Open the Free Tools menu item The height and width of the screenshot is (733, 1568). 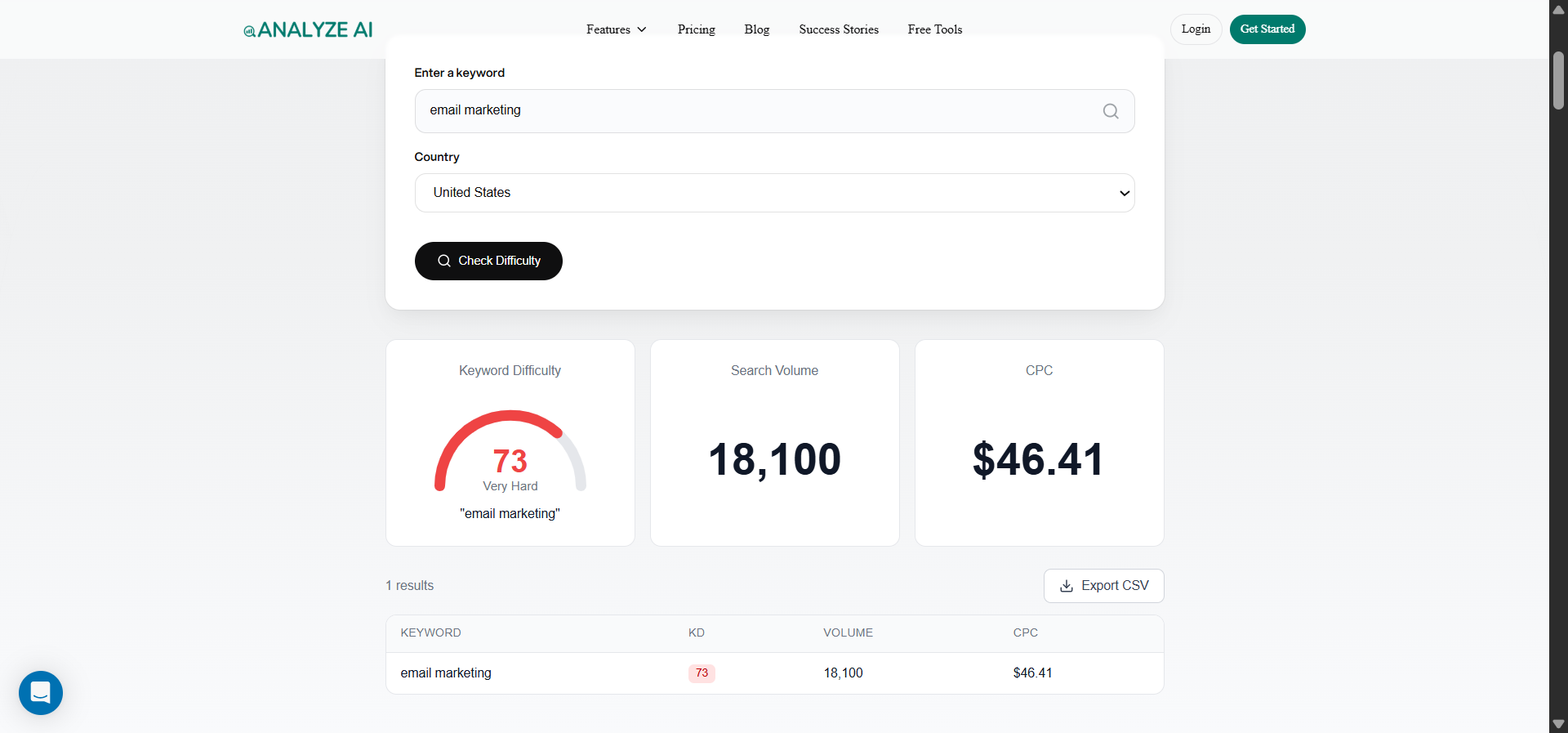coord(935,29)
